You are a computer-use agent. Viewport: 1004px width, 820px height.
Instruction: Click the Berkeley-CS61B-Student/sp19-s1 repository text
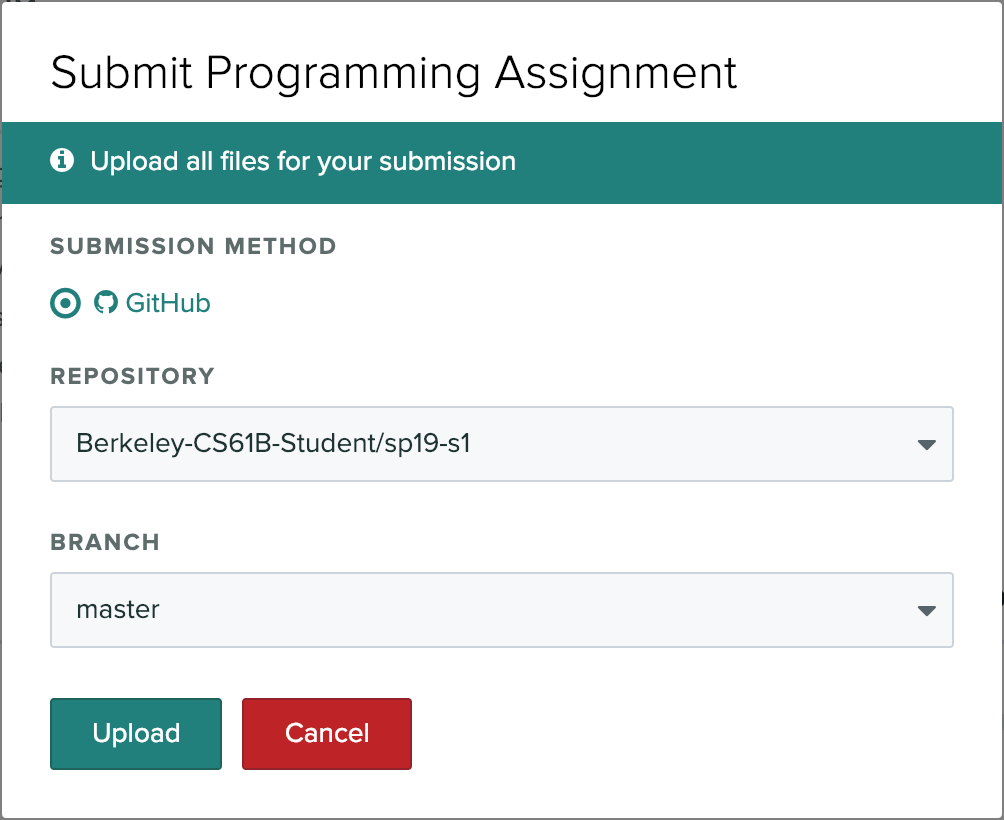coord(273,443)
